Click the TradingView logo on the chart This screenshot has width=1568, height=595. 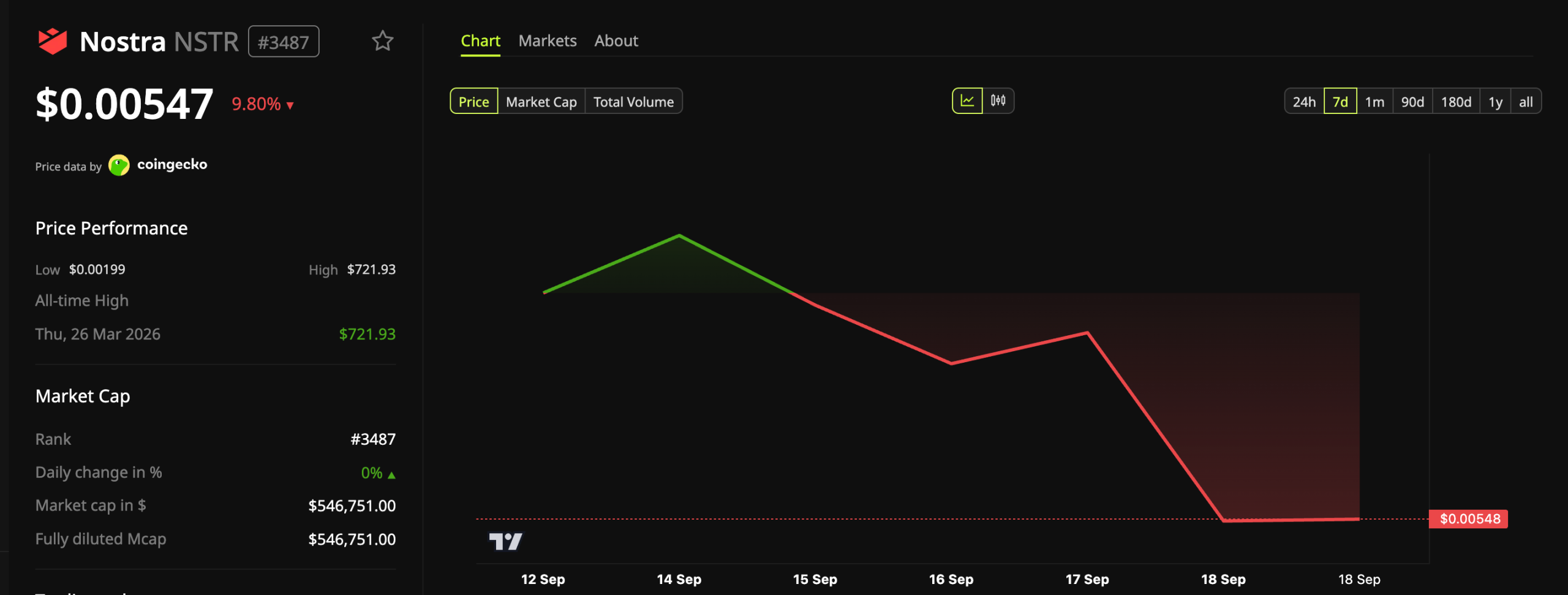point(505,542)
